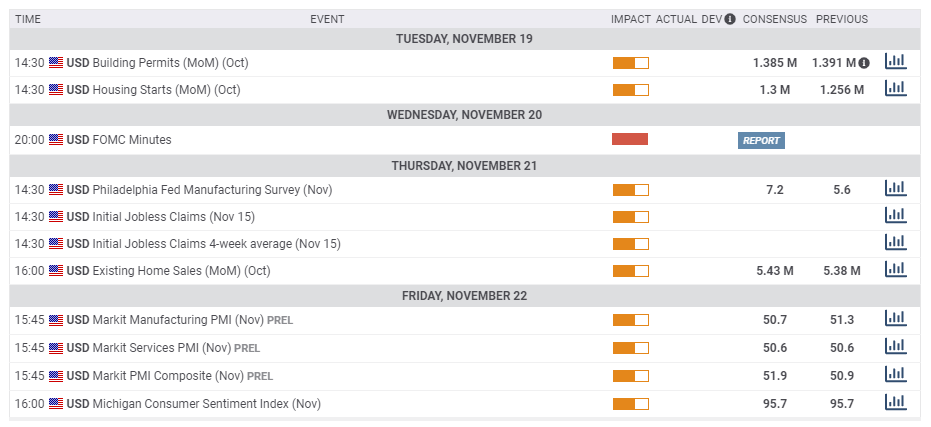Click the red impact bar for FOMC Minutes
The height and width of the screenshot is (427, 931).
630,139
